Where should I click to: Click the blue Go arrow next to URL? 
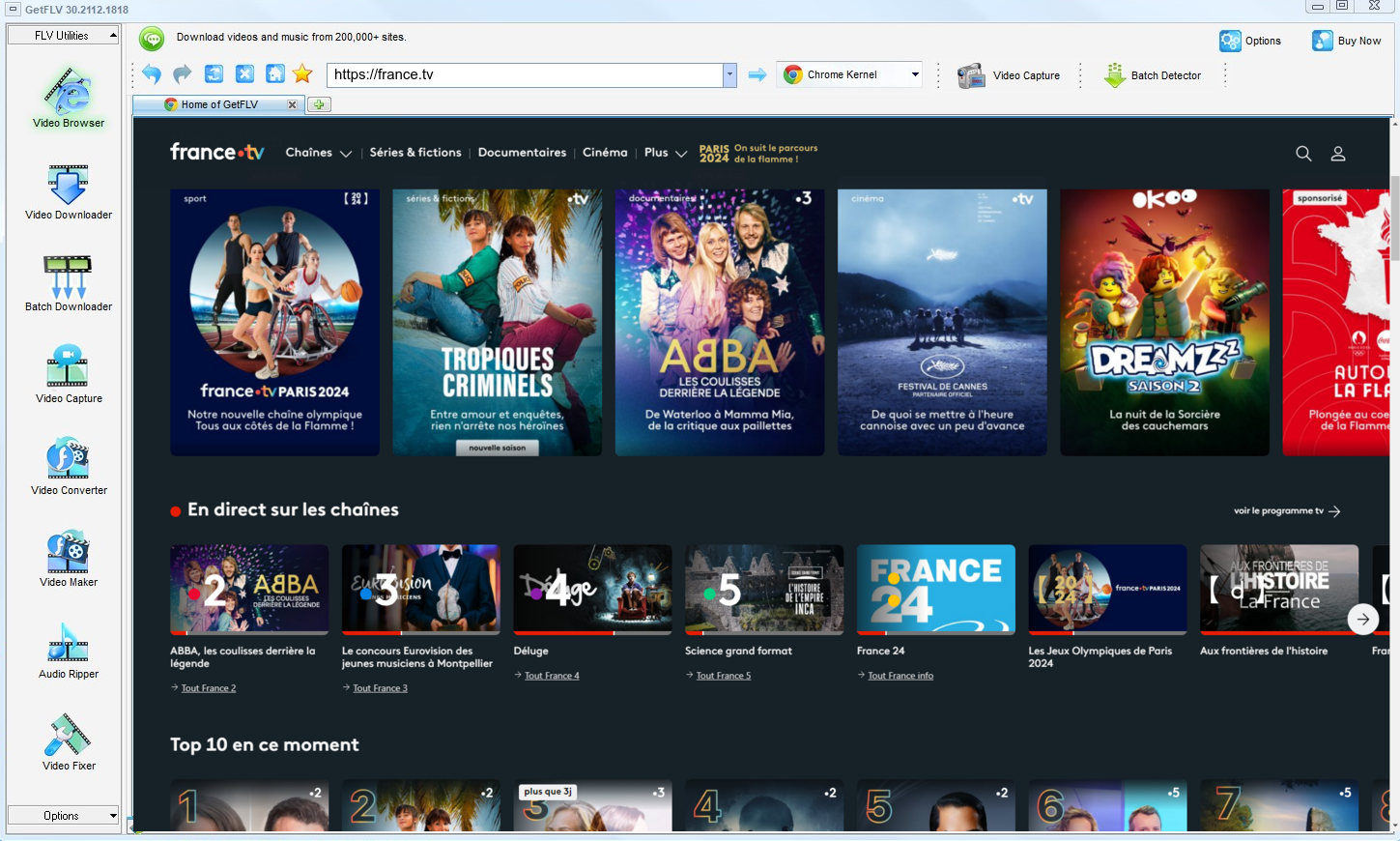coord(757,74)
